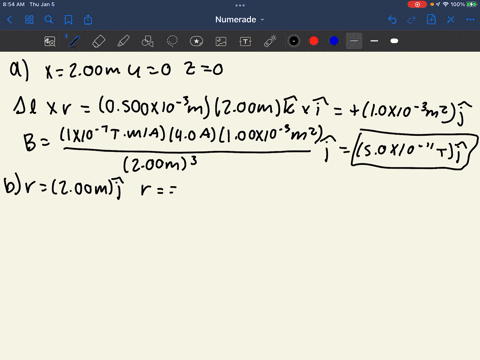Bookmark this page
The width and height of the screenshot is (480, 360).
68,20
